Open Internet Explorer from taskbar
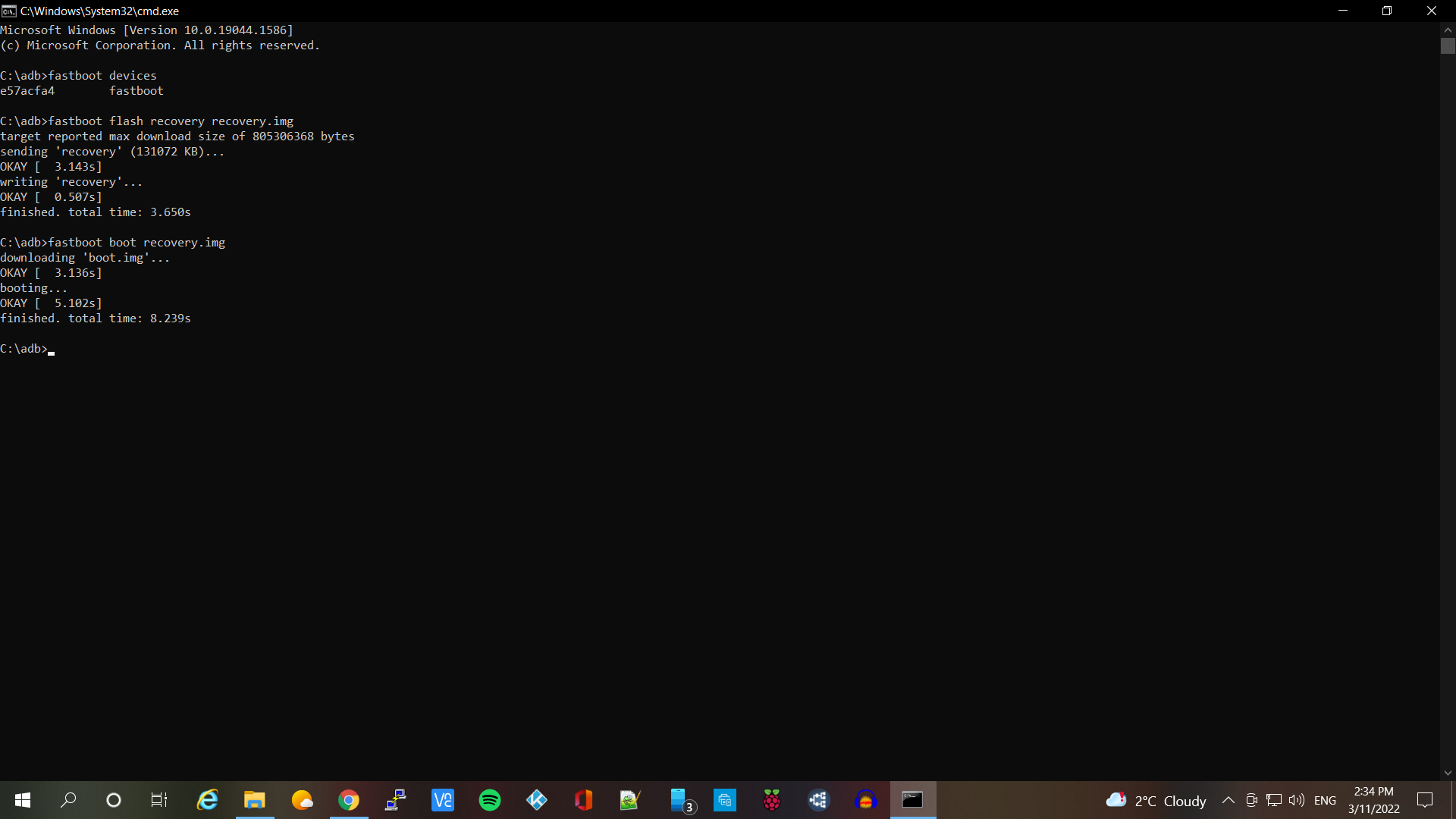The height and width of the screenshot is (819, 1456). click(207, 800)
